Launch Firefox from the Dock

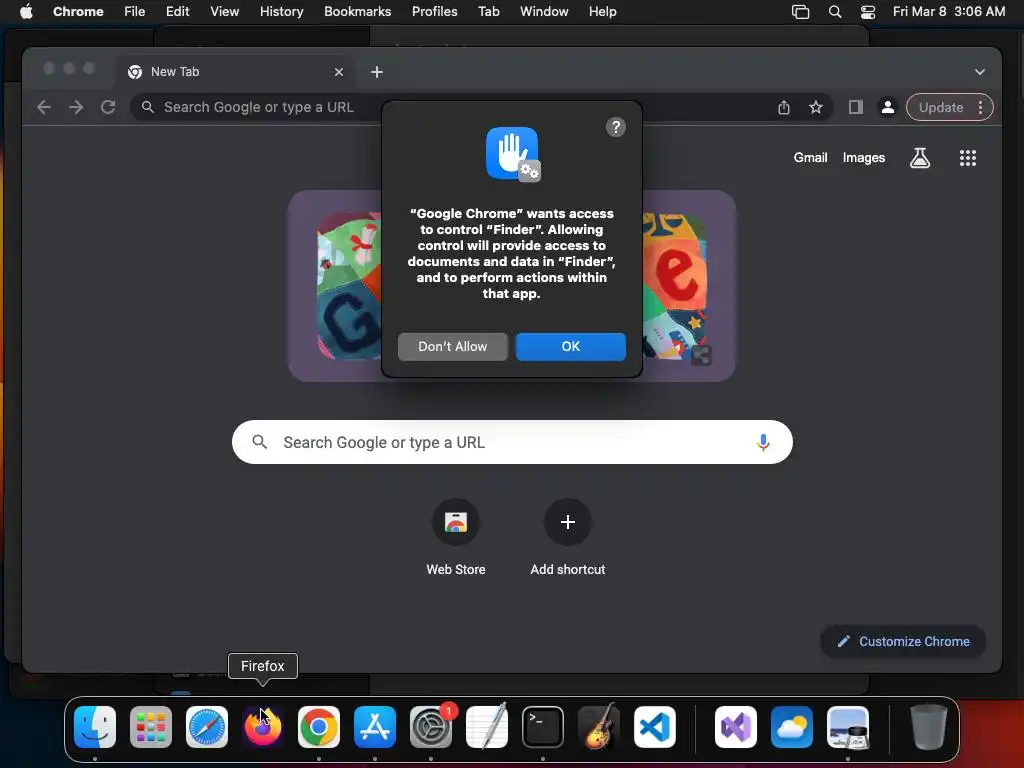coord(263,727)
